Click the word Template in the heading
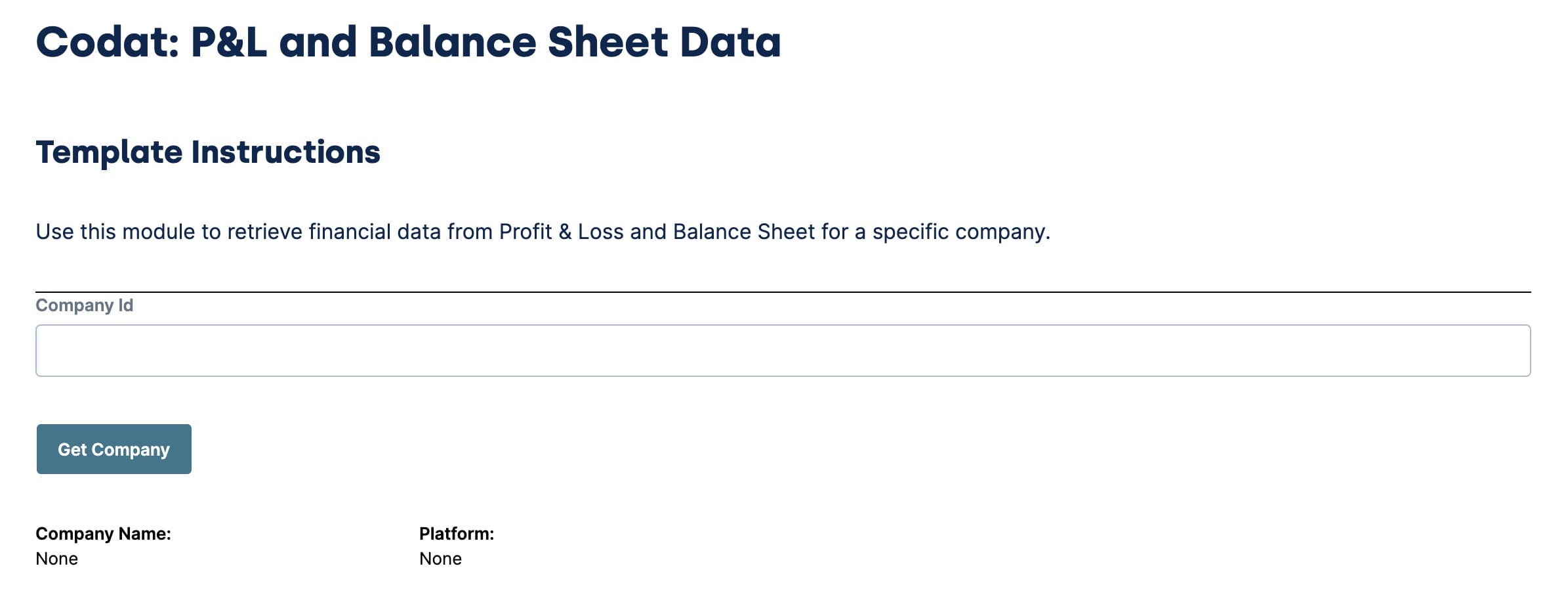1568x608 pixels. (109, 152)
